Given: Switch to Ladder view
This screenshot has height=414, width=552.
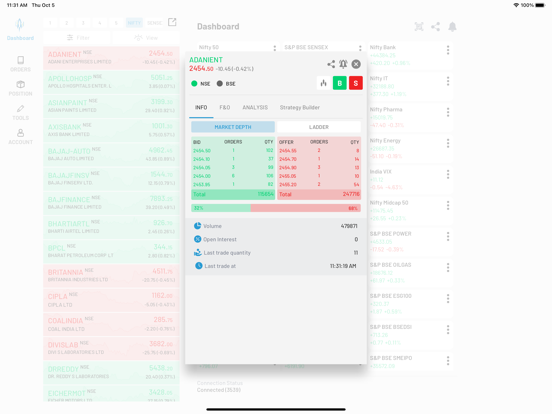Looking at the screenshot, I should (x=319, y=127).
